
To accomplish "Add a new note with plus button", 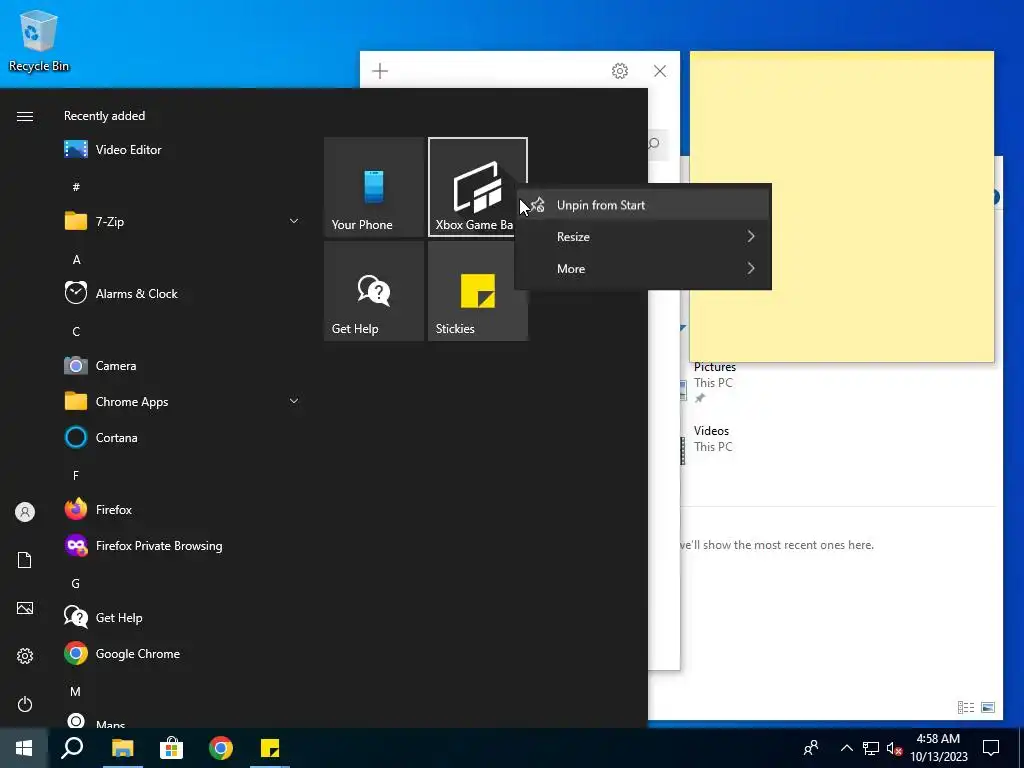I will [x=380, y=71].
